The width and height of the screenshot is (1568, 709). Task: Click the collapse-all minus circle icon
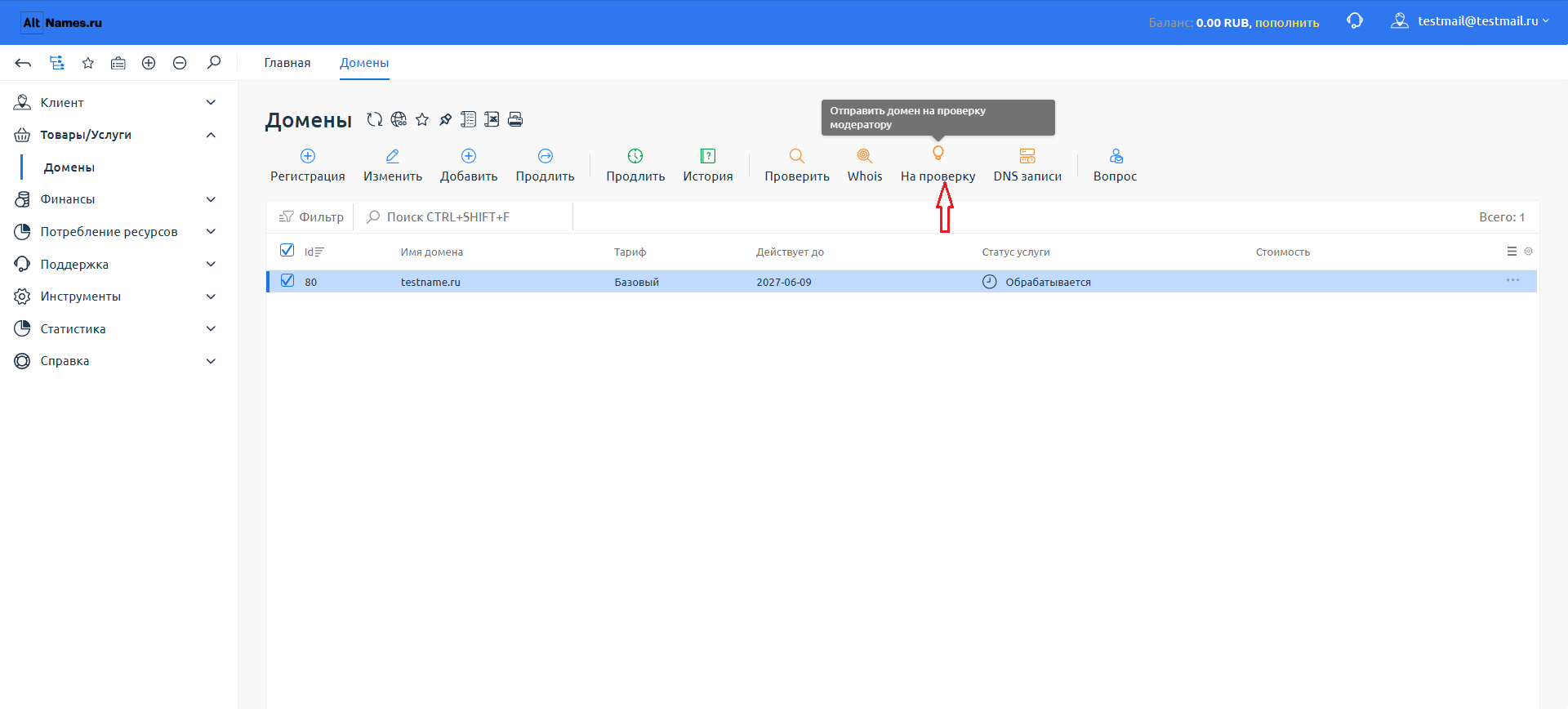click(180, 63)
